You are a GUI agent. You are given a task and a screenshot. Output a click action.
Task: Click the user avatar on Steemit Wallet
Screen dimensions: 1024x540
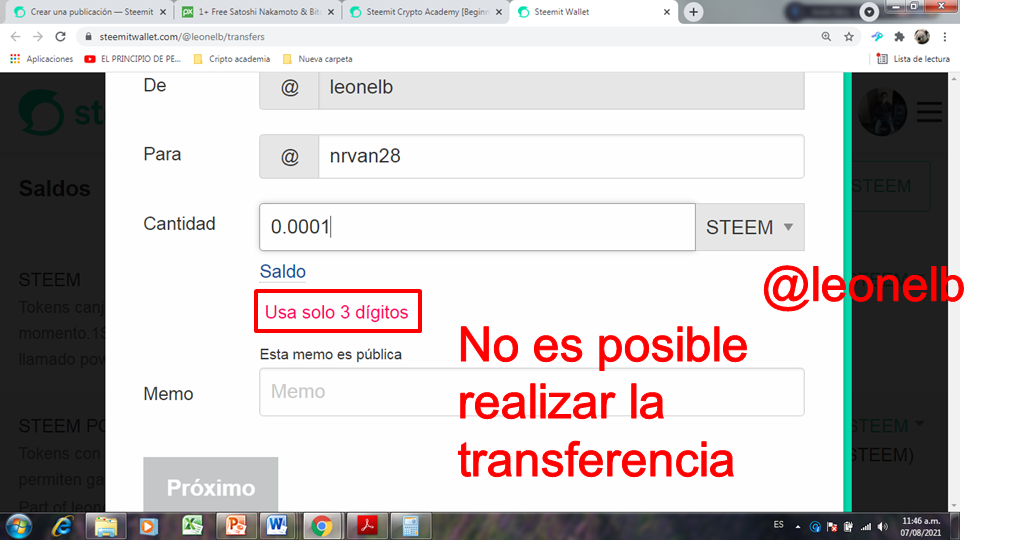[882, 112]
